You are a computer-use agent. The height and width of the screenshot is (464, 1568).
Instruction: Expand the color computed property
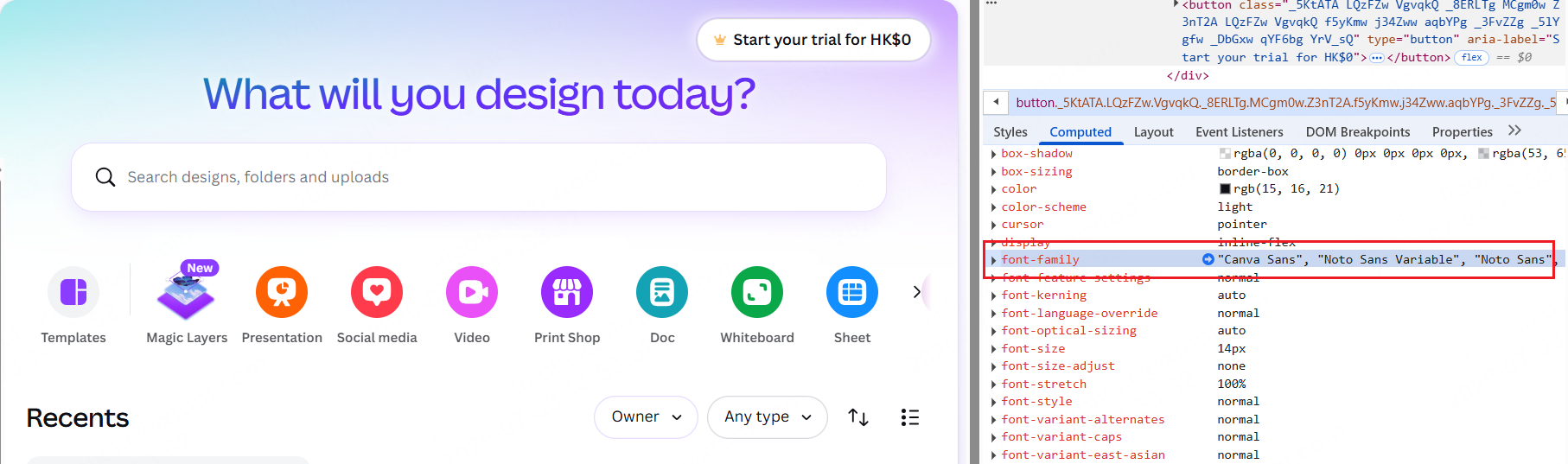pos(993,189)
